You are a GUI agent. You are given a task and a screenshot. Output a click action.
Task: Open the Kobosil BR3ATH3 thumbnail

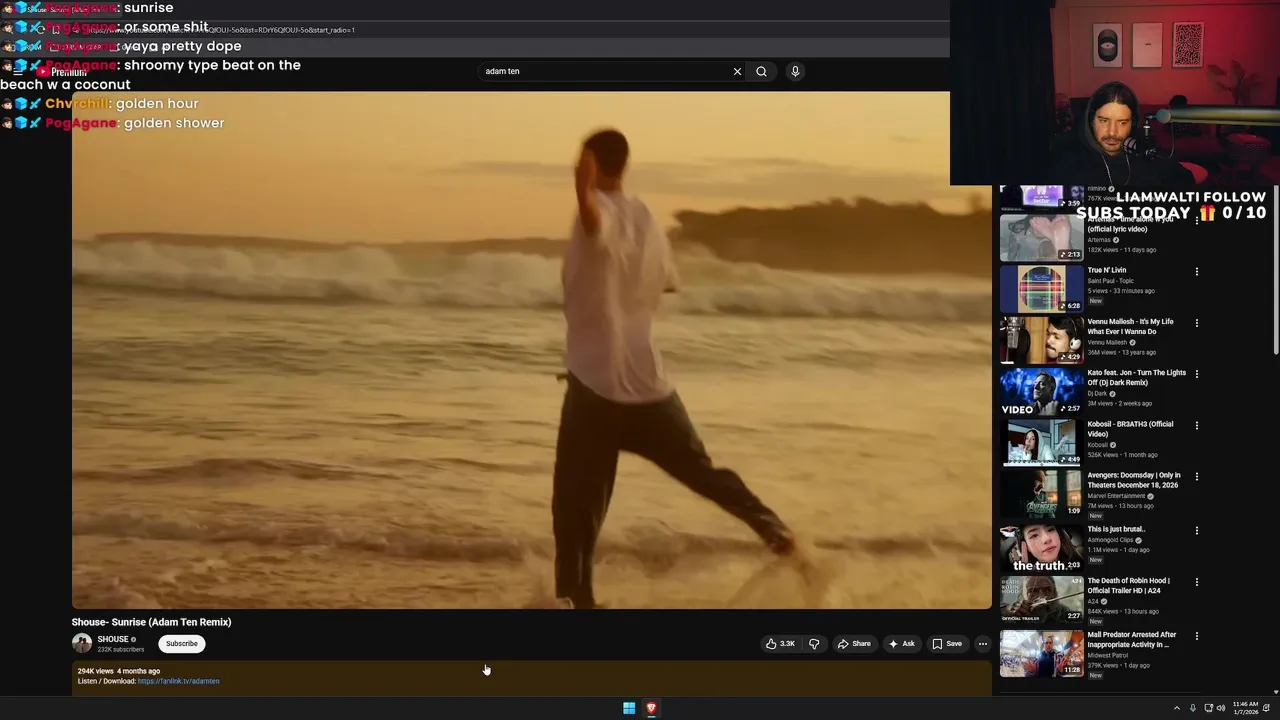pos(1041,443)
